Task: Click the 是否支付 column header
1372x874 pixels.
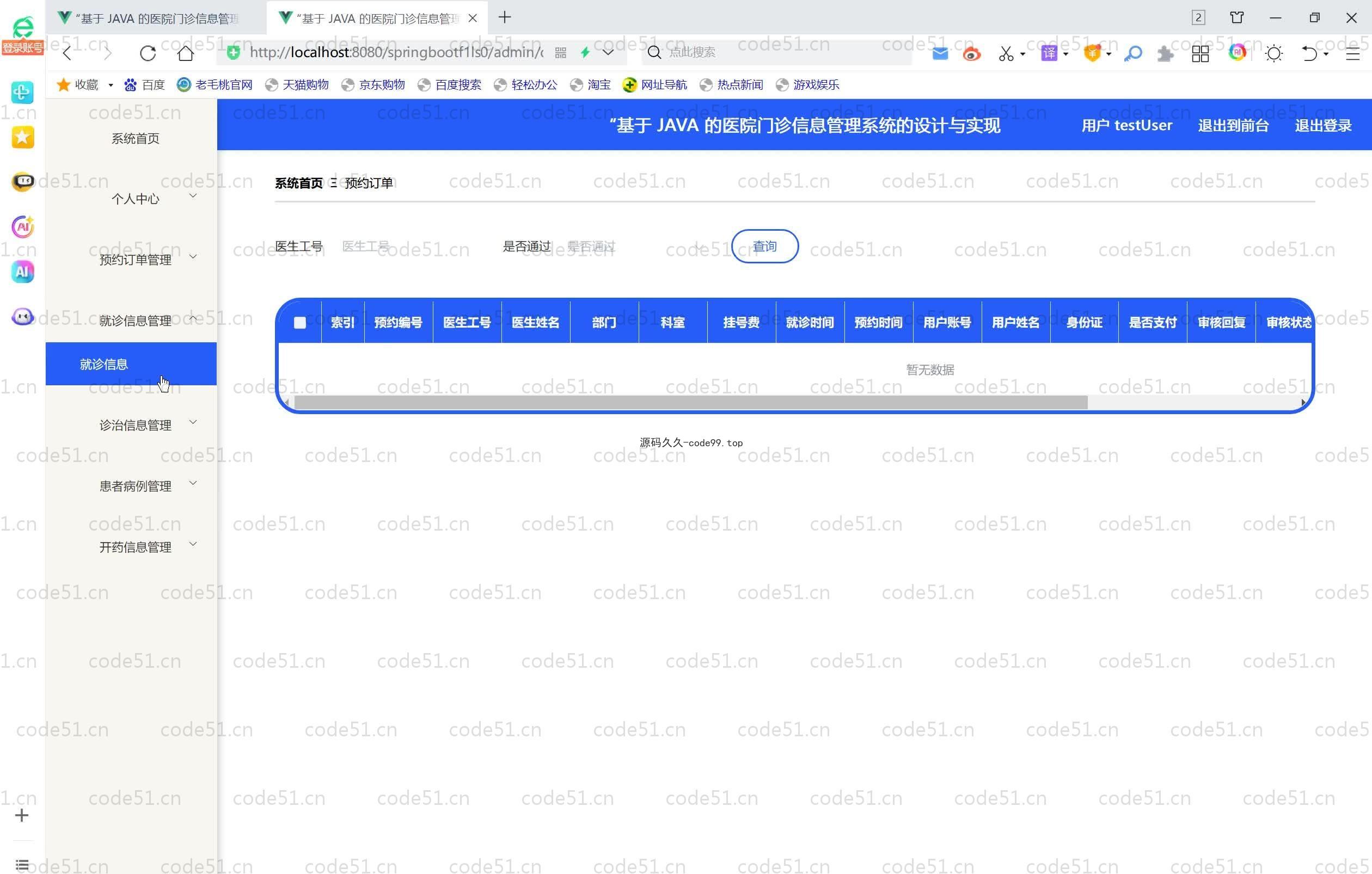Action: click(x=1153, y=322)
